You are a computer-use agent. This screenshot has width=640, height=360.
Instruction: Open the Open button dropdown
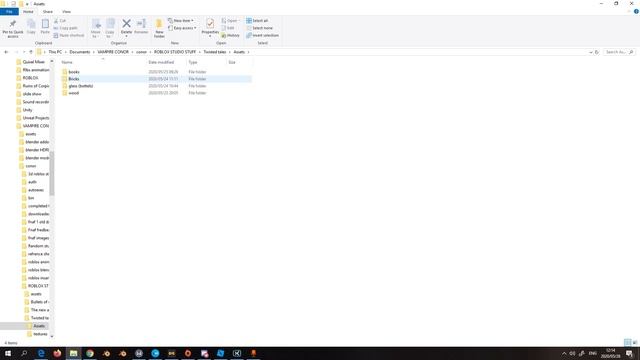(231, 21)
